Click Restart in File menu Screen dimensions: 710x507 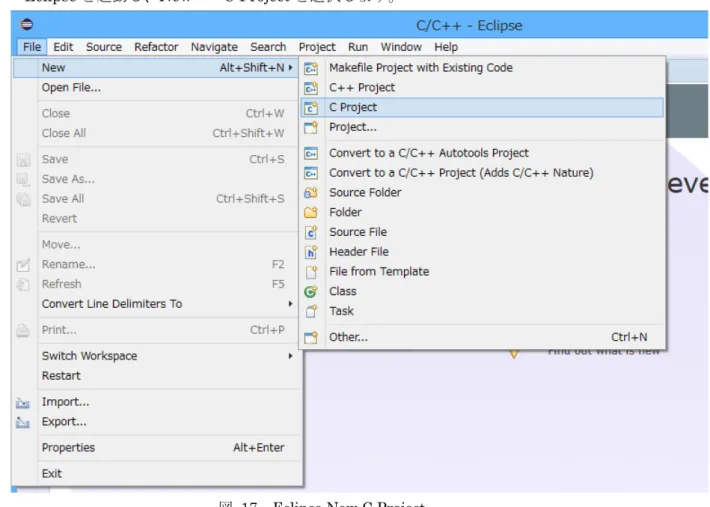tap(155, 376)
